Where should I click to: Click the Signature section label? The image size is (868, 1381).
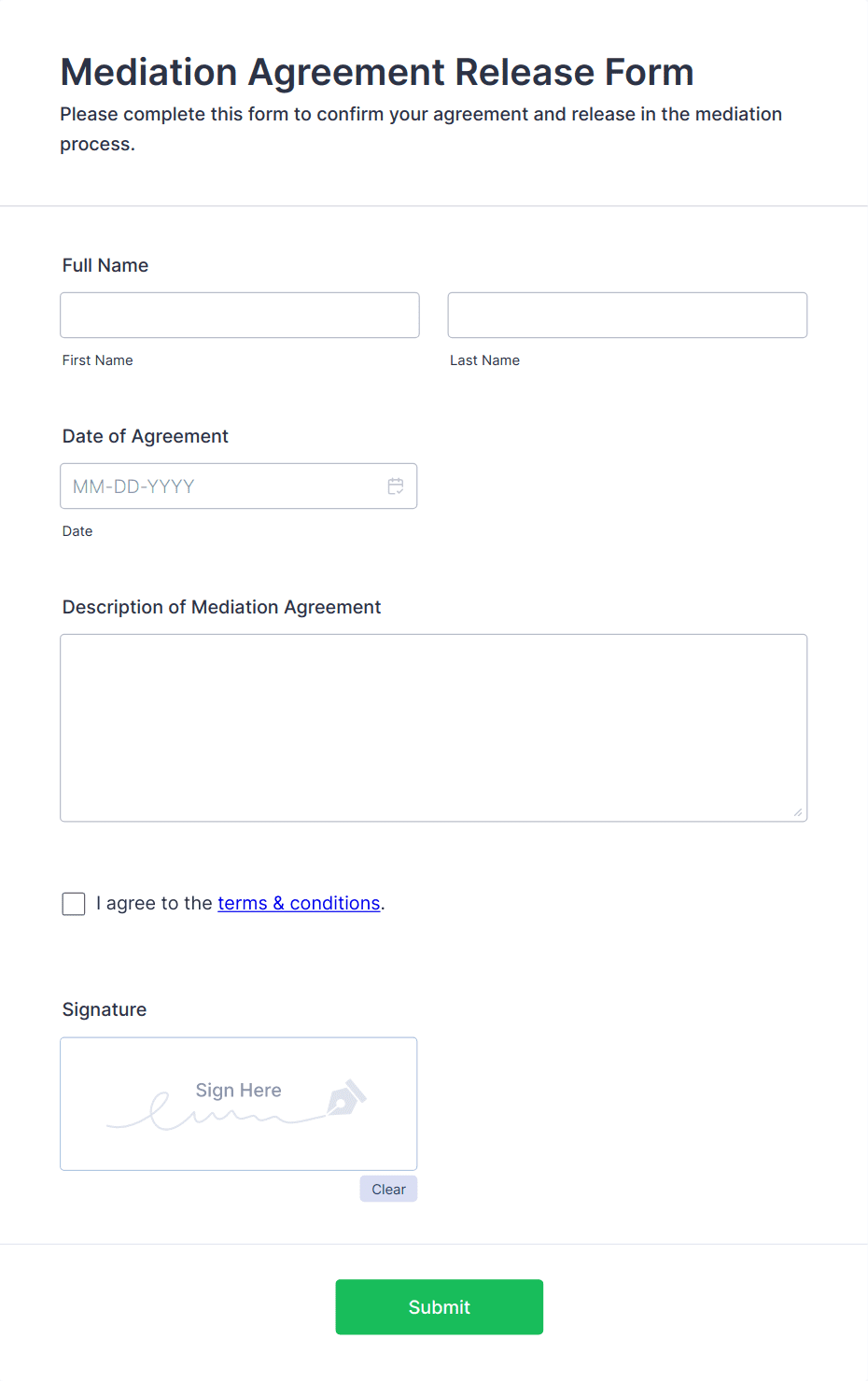(x=104, y=1009)
